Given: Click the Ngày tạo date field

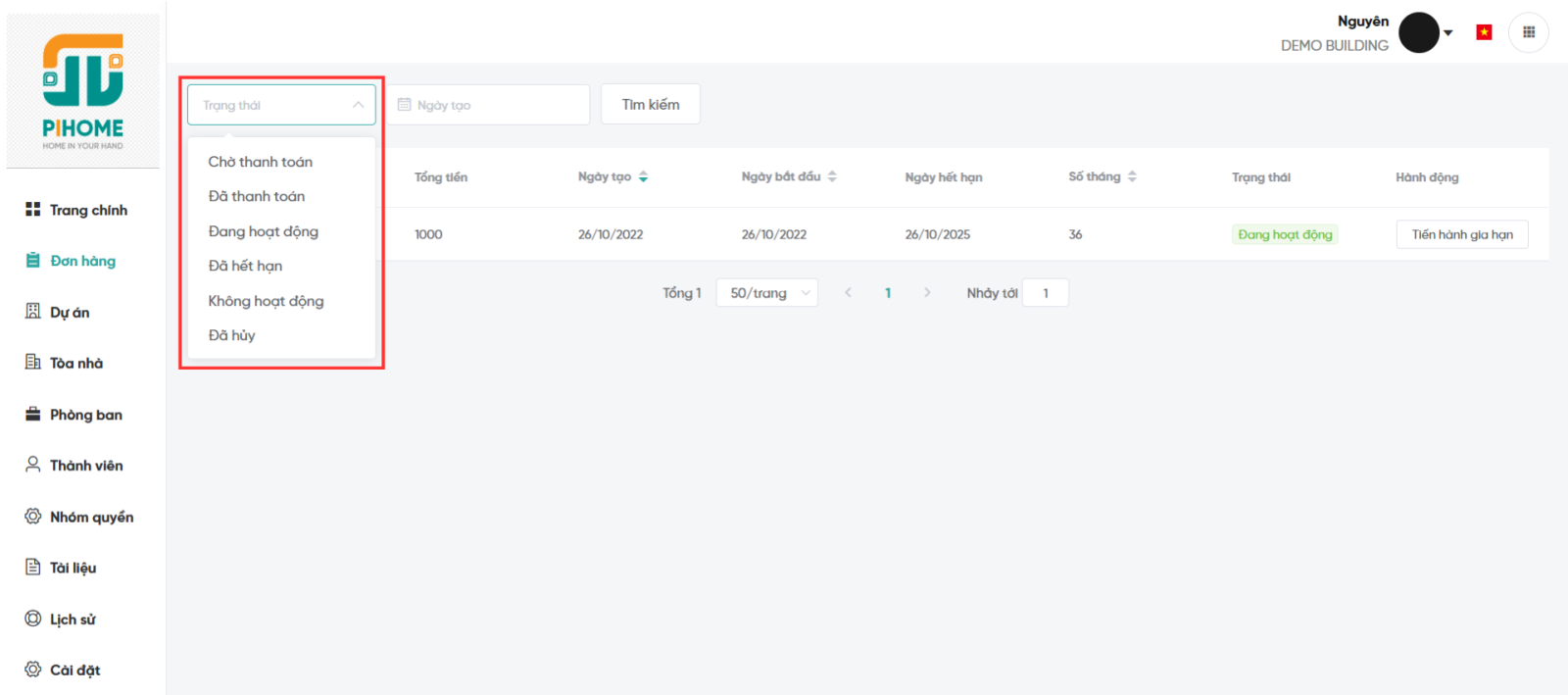Looking at the screenshot, I should 490,105.
